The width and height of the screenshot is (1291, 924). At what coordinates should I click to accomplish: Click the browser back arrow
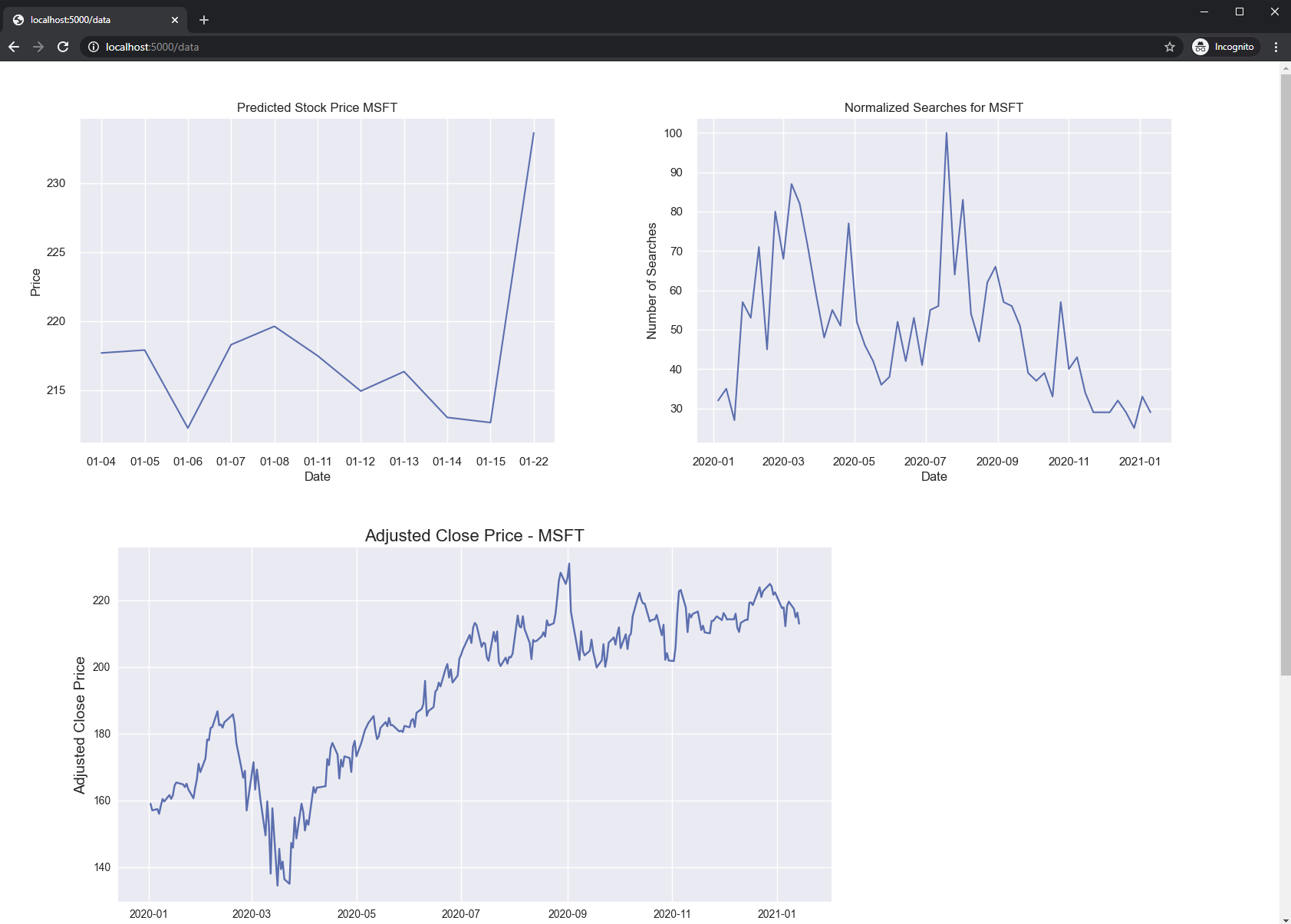[x=14, y=47]
